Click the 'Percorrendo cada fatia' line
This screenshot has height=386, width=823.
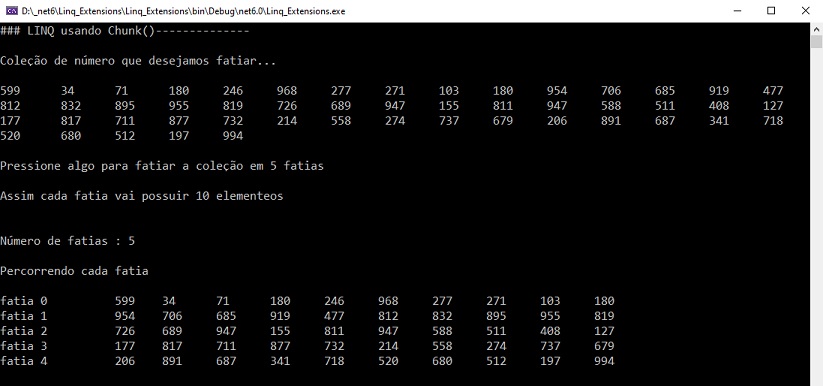(x=74, y=271)
